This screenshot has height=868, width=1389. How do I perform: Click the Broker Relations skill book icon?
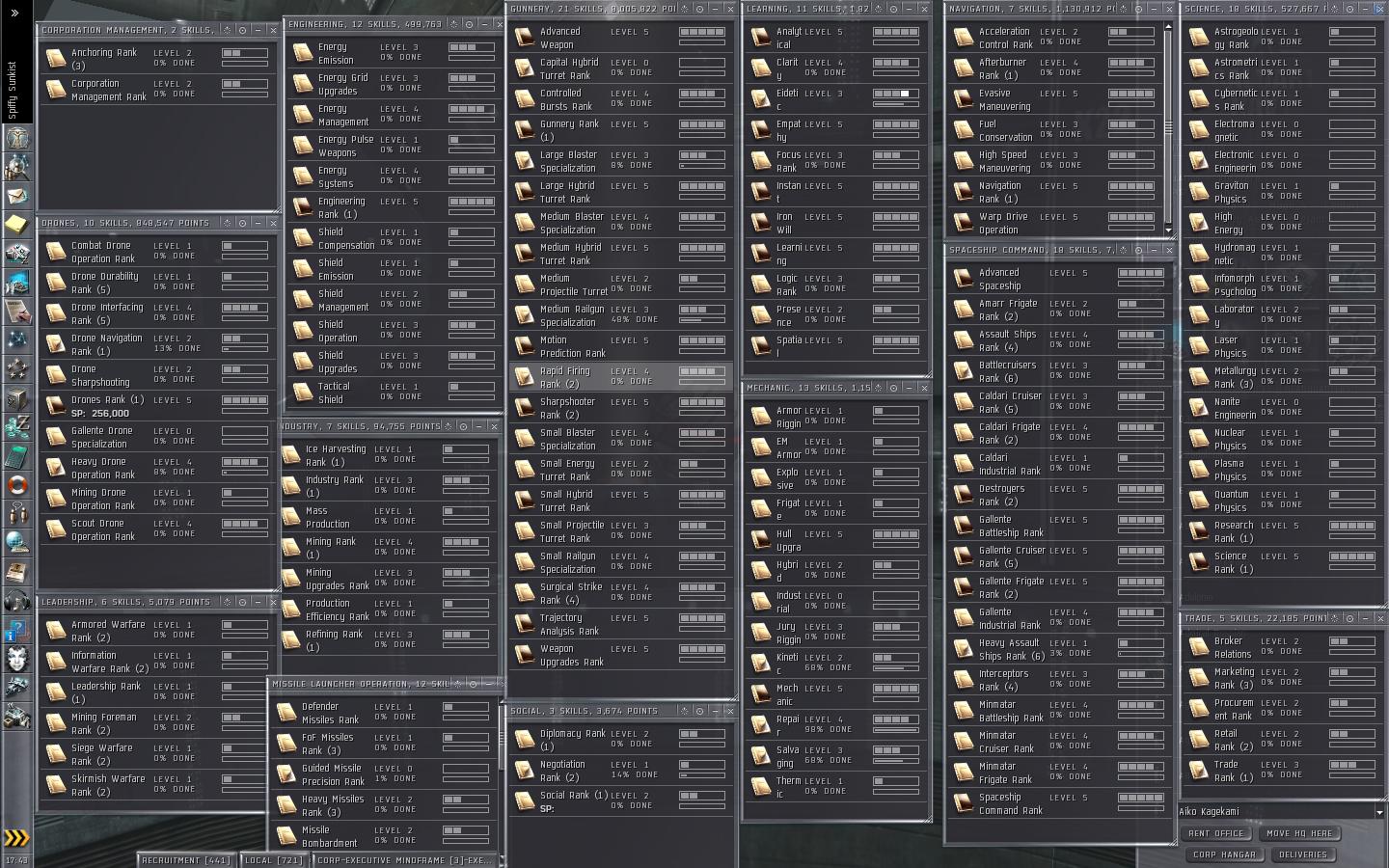pos(1198,646)
